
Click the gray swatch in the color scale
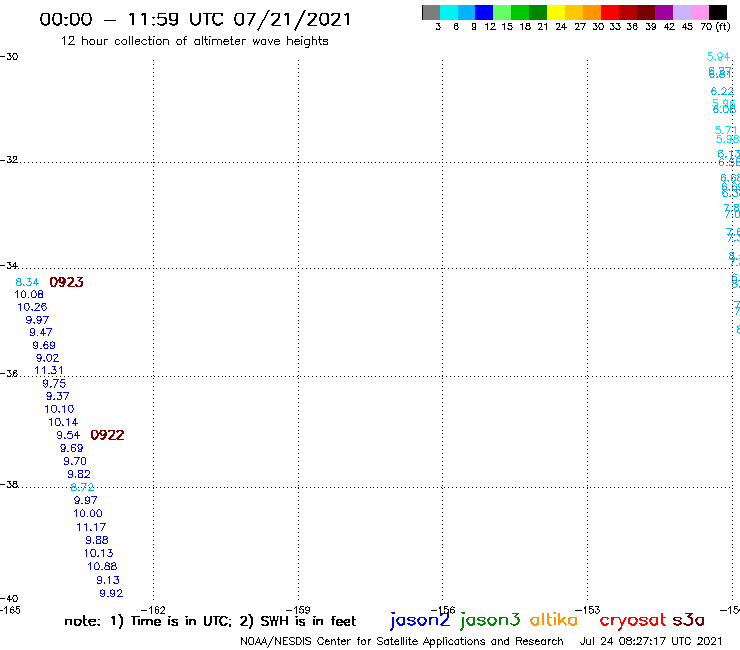431,12
